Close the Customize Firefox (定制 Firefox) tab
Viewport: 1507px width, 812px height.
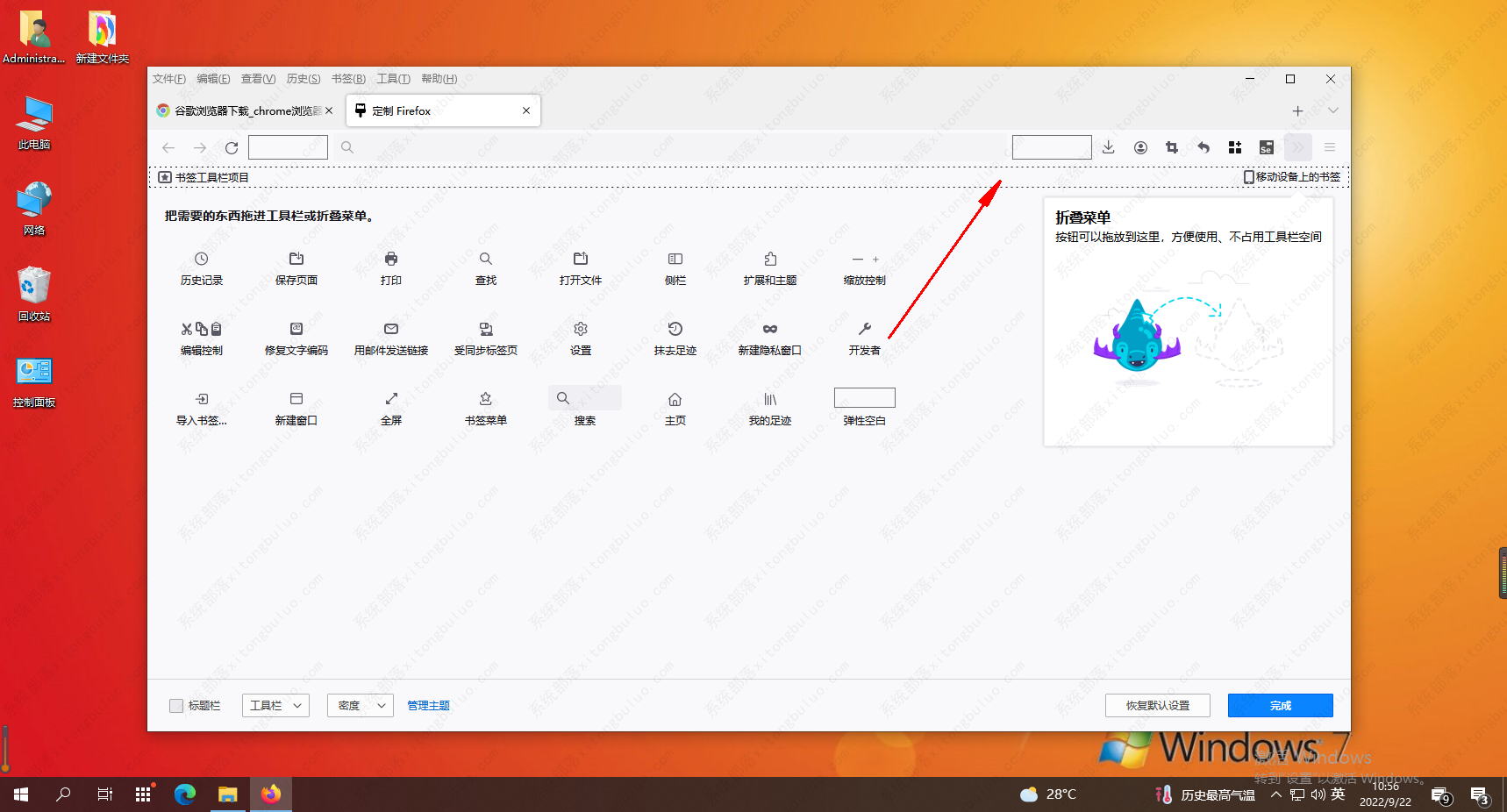point(526,110)
